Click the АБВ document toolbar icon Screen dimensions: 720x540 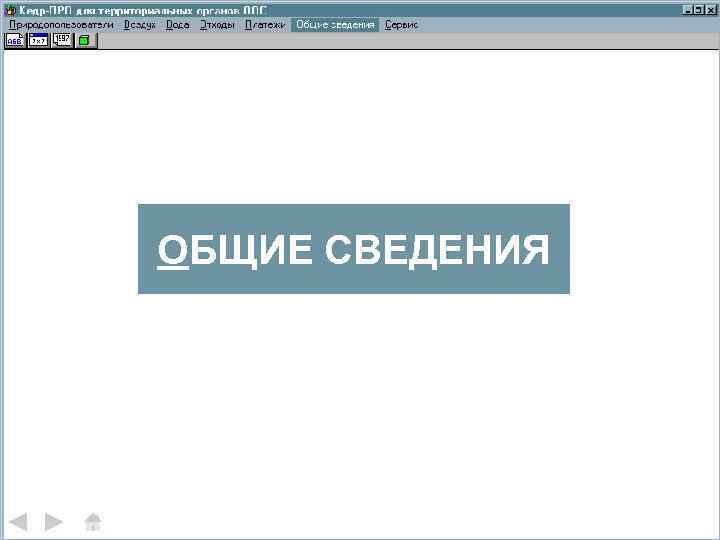pos(15,40)
